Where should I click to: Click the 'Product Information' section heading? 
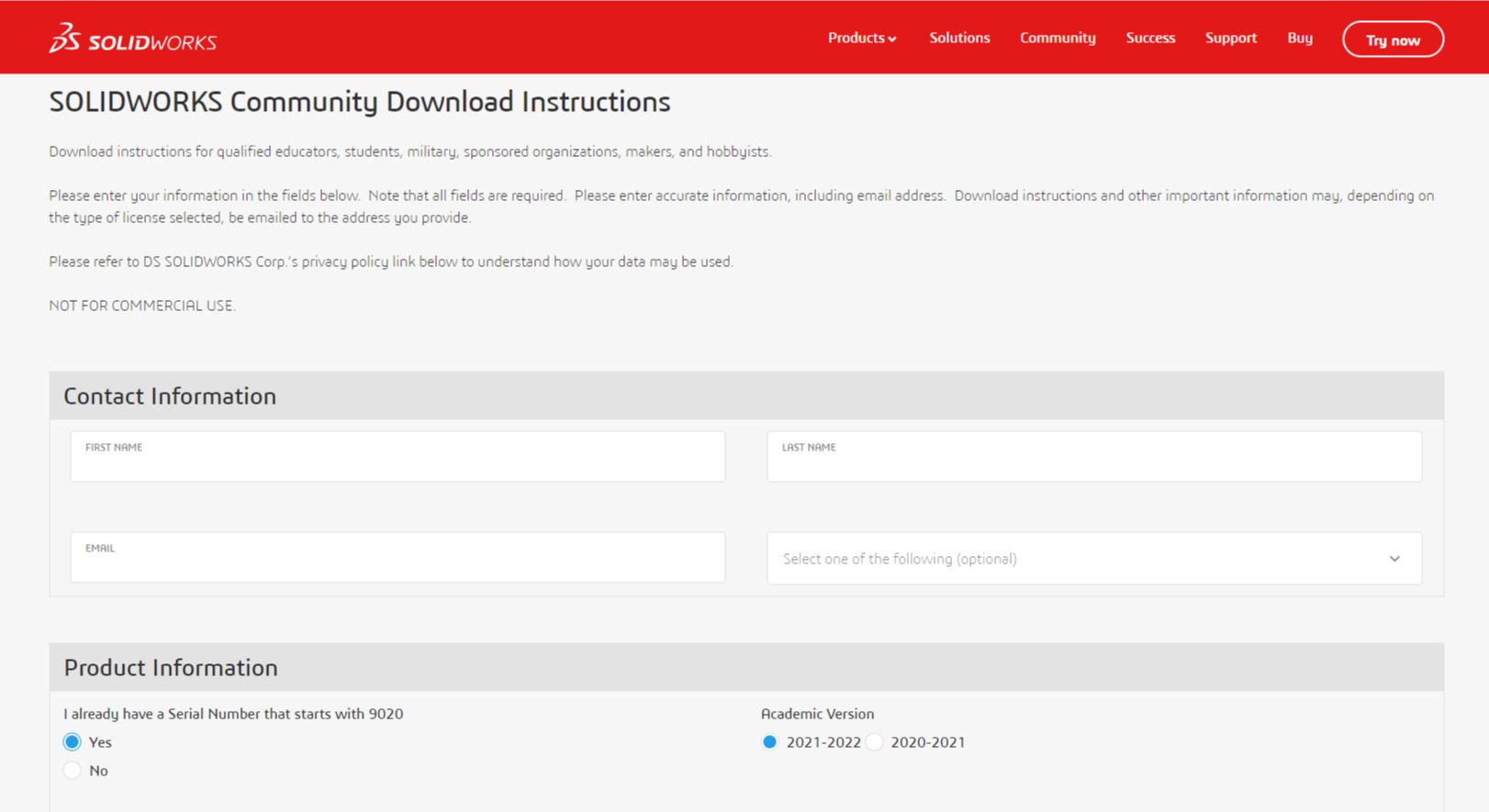click(x=171, y=667)
